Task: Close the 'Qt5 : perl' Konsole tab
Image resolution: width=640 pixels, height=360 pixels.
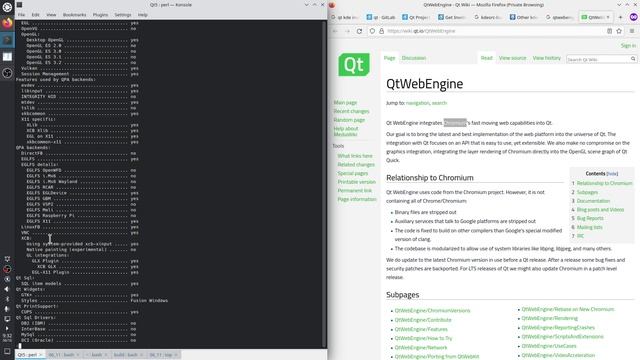Action: pos(41,355)
